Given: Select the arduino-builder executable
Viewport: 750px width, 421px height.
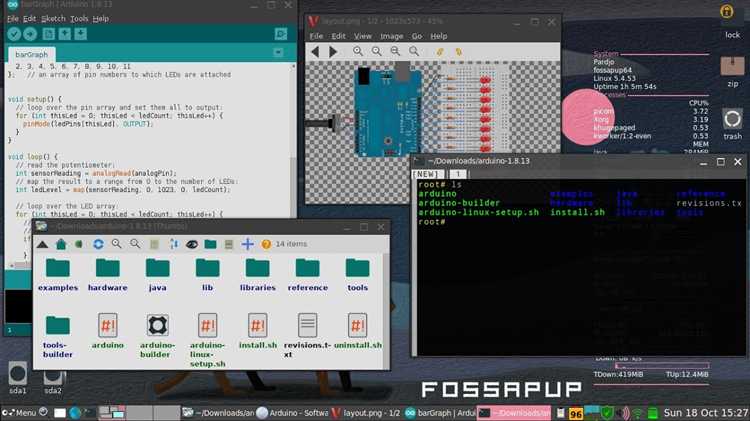Looking at the screenshot, I should coord(157,336).
